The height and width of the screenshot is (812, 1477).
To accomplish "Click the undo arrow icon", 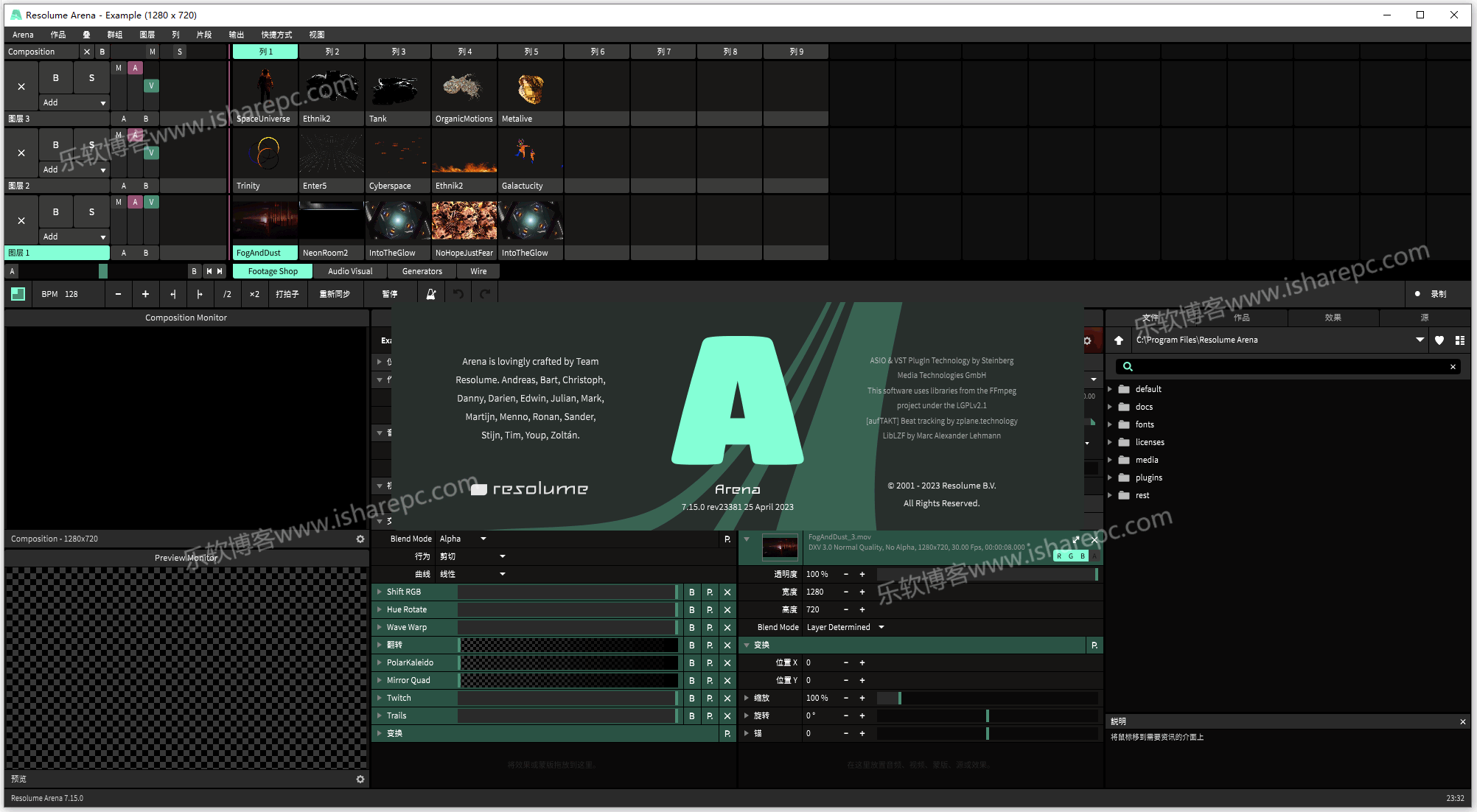I will [458, 294].
